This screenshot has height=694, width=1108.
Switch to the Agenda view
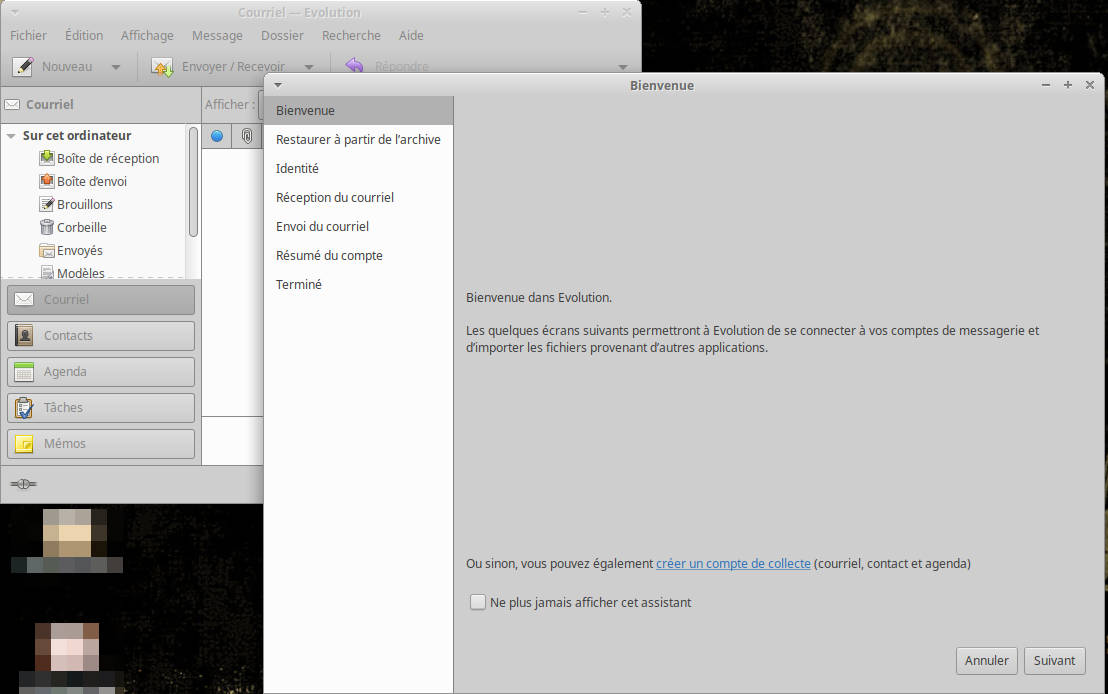click(x=101, y=372)
